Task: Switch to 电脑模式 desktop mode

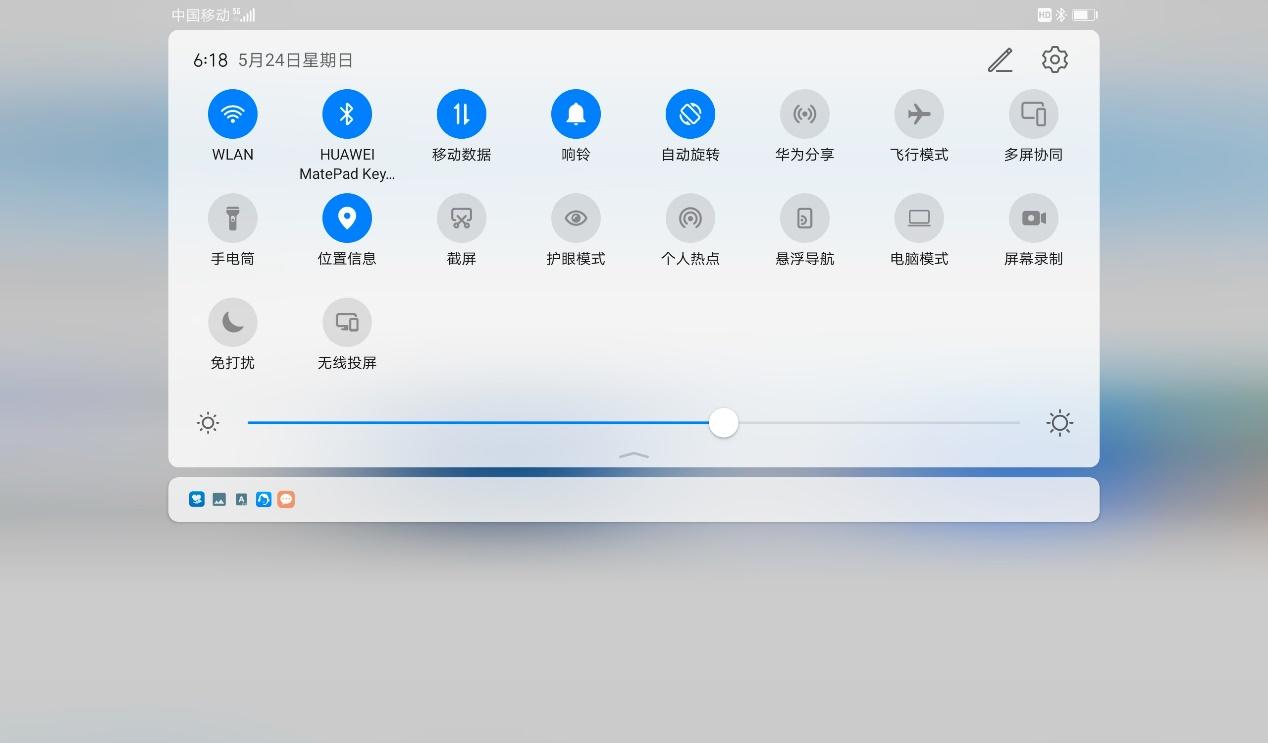Action: (x=919, y=218)
